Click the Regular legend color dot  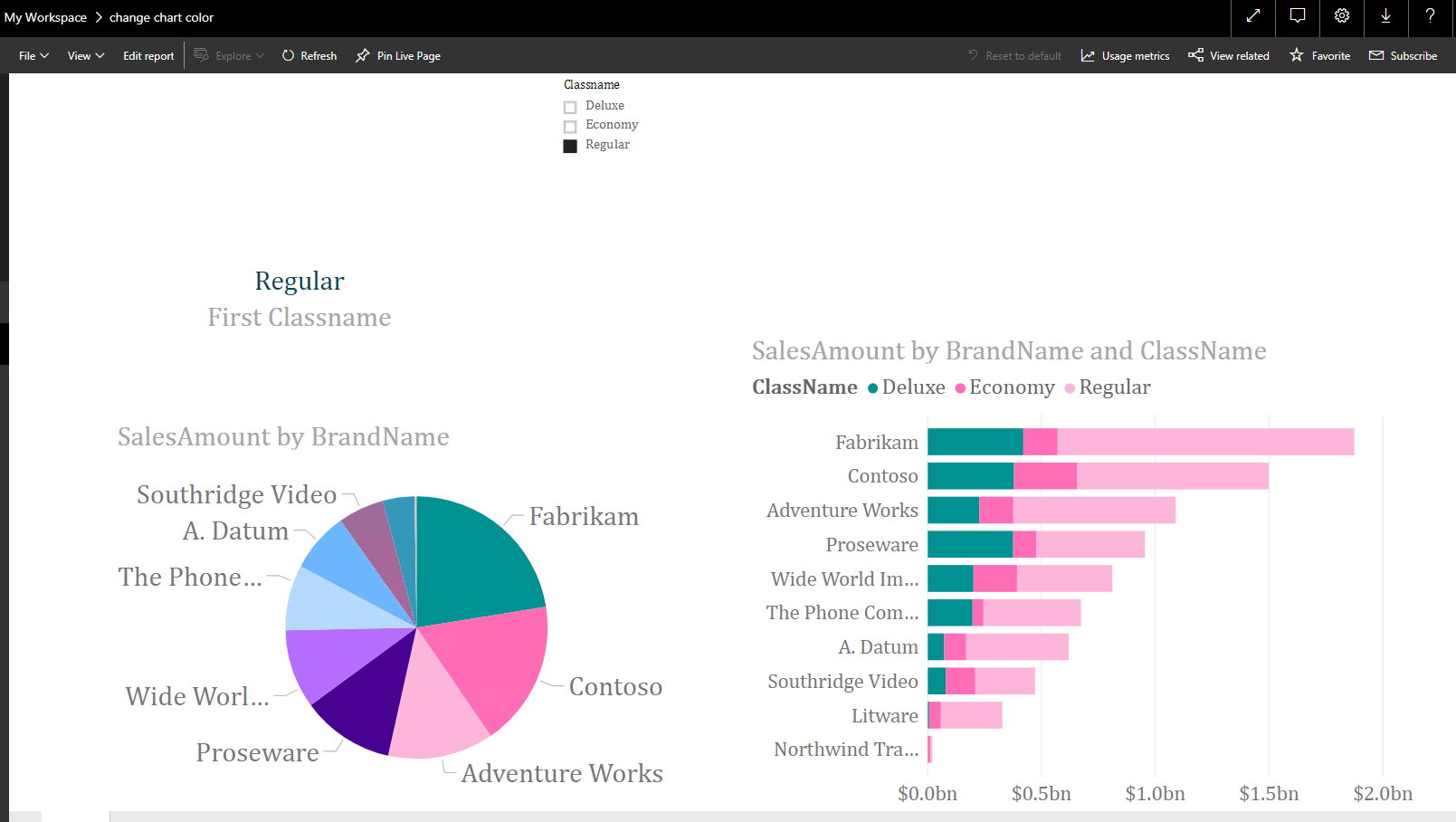click(1070, 388)
